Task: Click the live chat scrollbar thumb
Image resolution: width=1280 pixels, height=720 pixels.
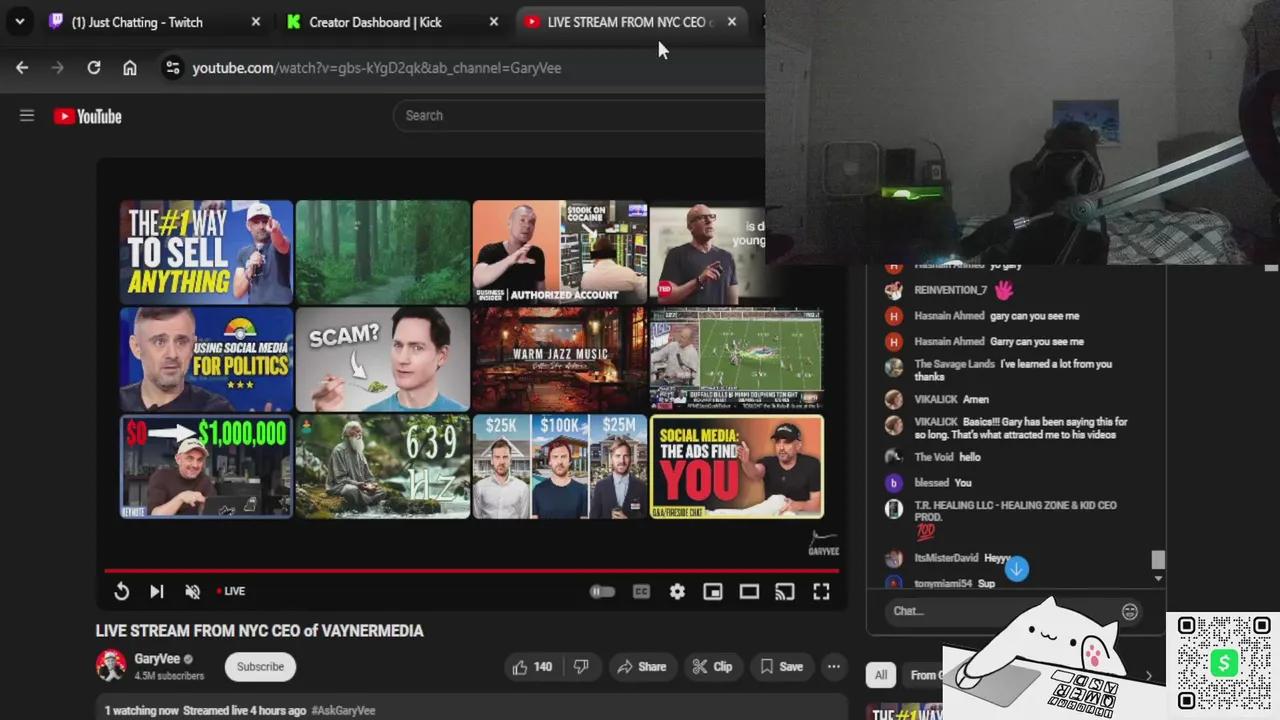Action: [1158, 560]
